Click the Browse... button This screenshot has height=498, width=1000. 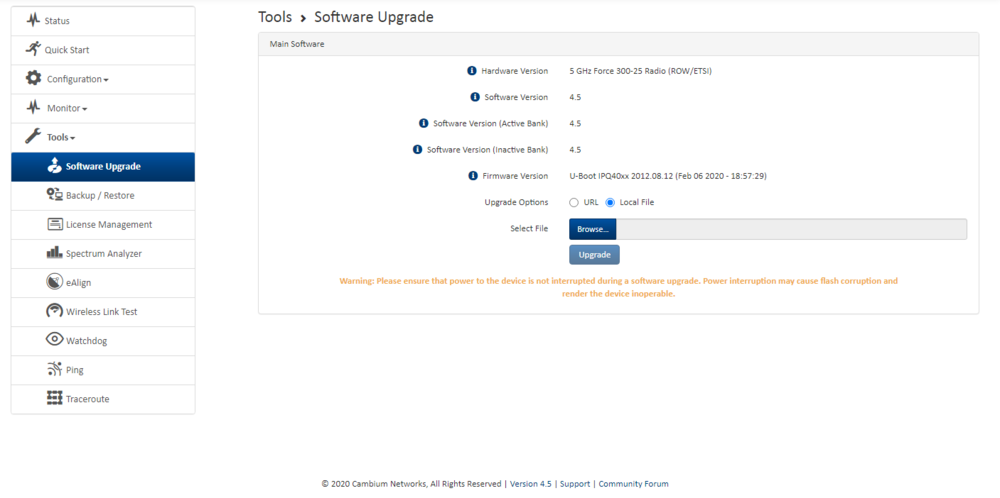[x=592, y=229]
